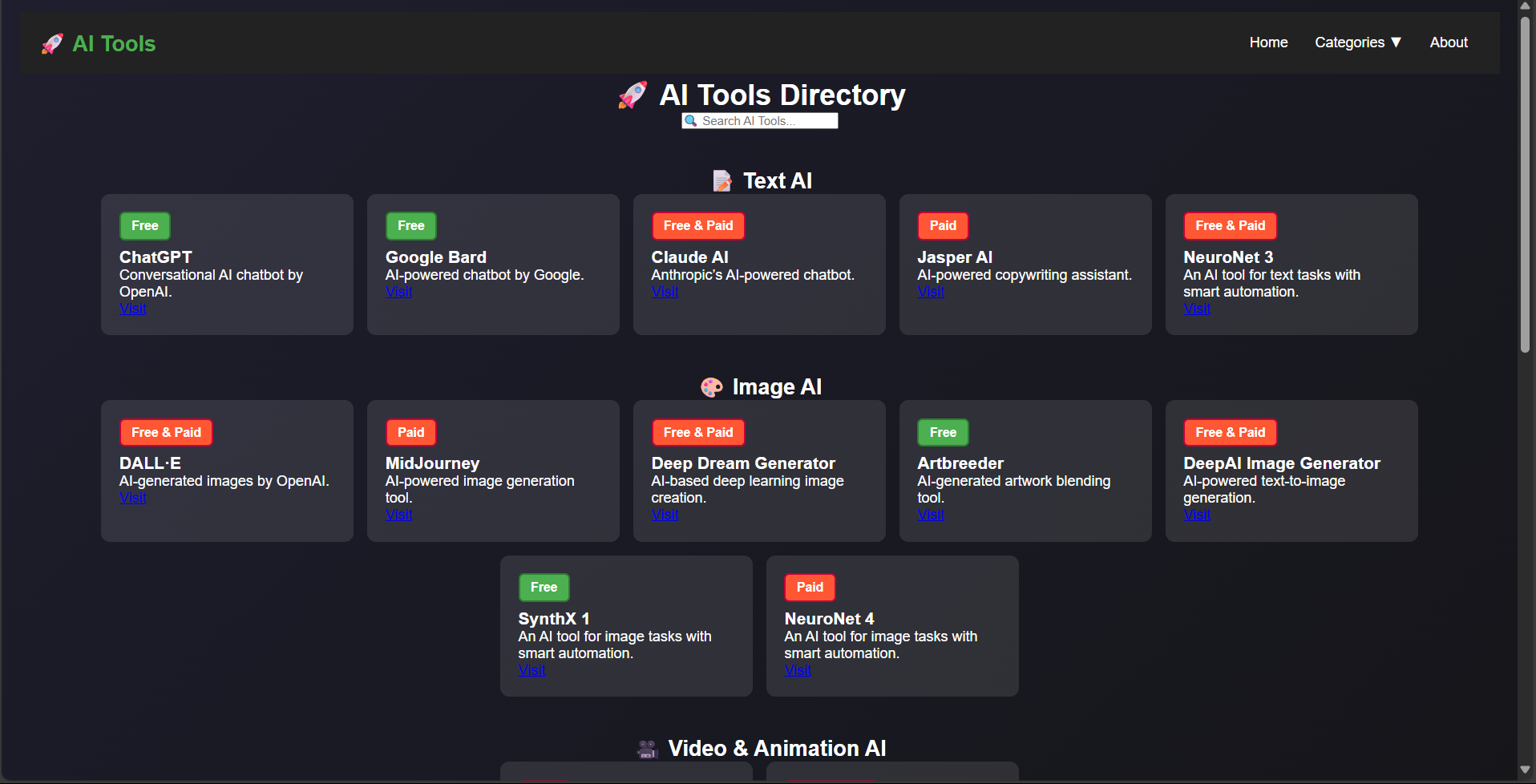Visit the MidJourney link
The height and width of the screenshot is (784, 1536).
(x=398, y=515)
